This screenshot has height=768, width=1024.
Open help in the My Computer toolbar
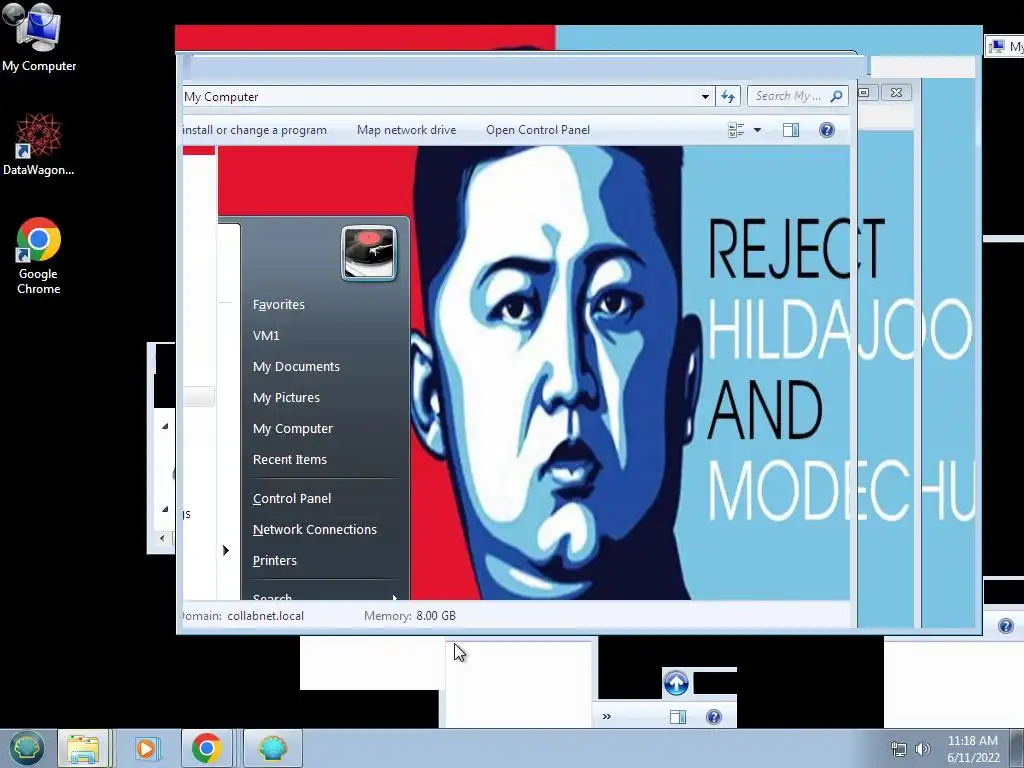827,130
